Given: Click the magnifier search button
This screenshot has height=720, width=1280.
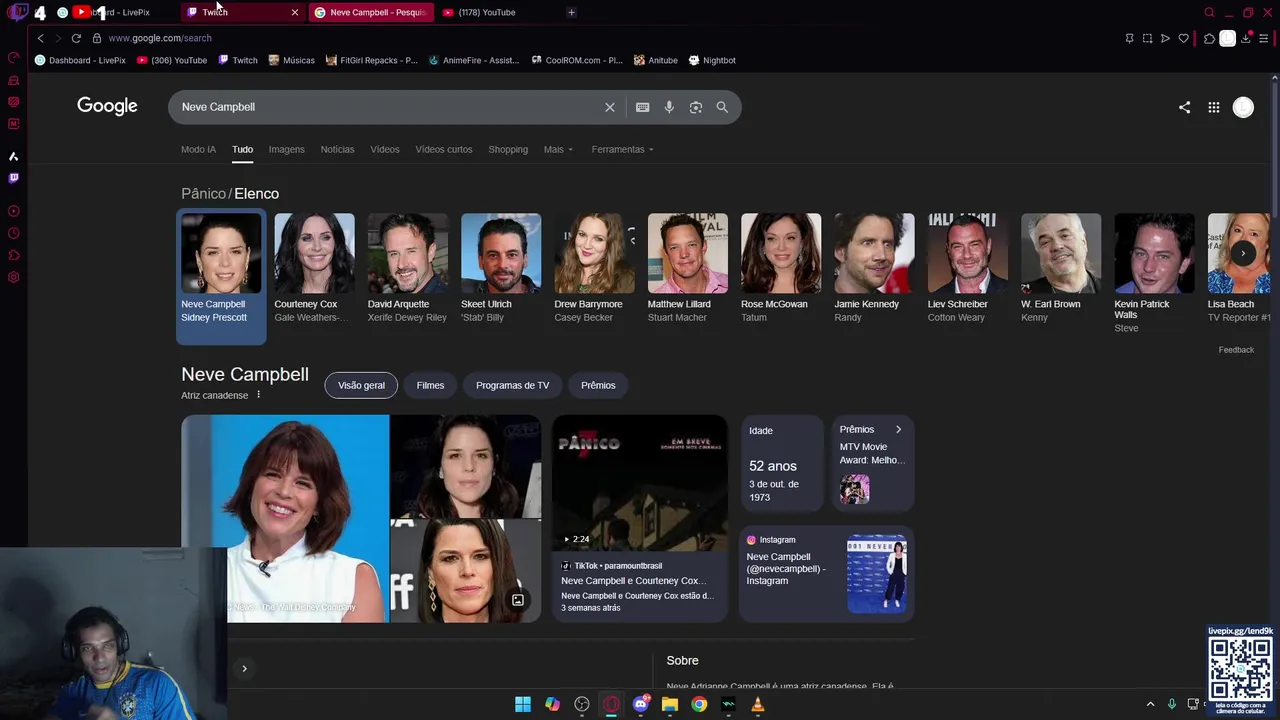Looking at the screenshot, I should (722, 107).
